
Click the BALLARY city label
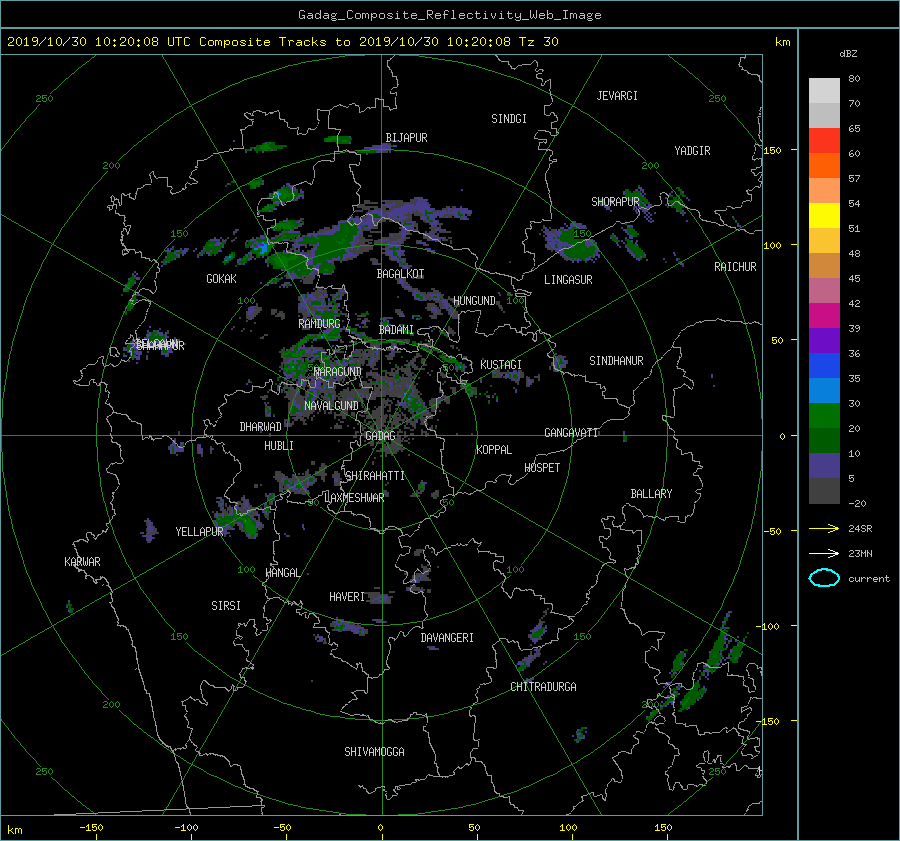point(651,494)
